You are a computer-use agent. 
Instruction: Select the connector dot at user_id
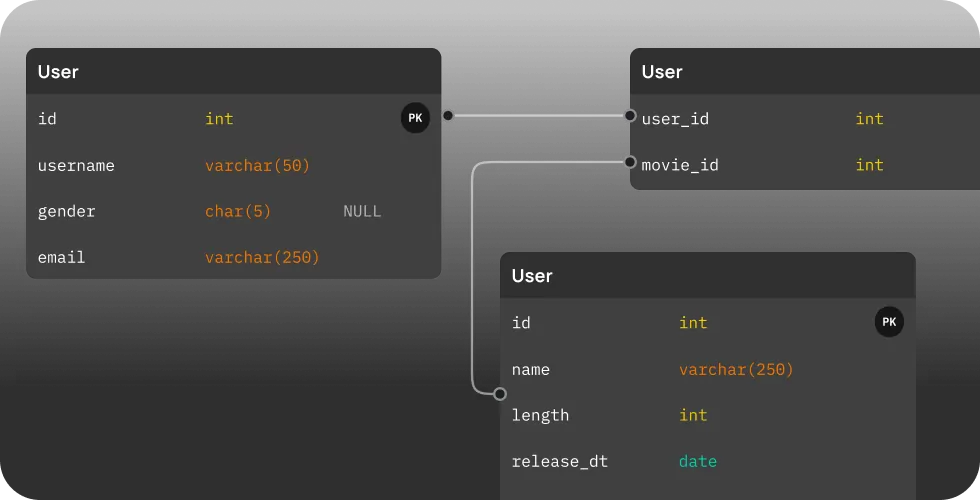(x=630, y=116)
